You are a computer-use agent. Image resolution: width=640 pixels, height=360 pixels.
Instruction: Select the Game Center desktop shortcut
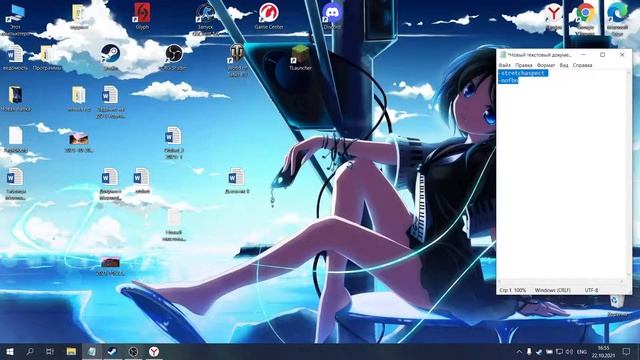pyautogui.click(x=269, y=16)
